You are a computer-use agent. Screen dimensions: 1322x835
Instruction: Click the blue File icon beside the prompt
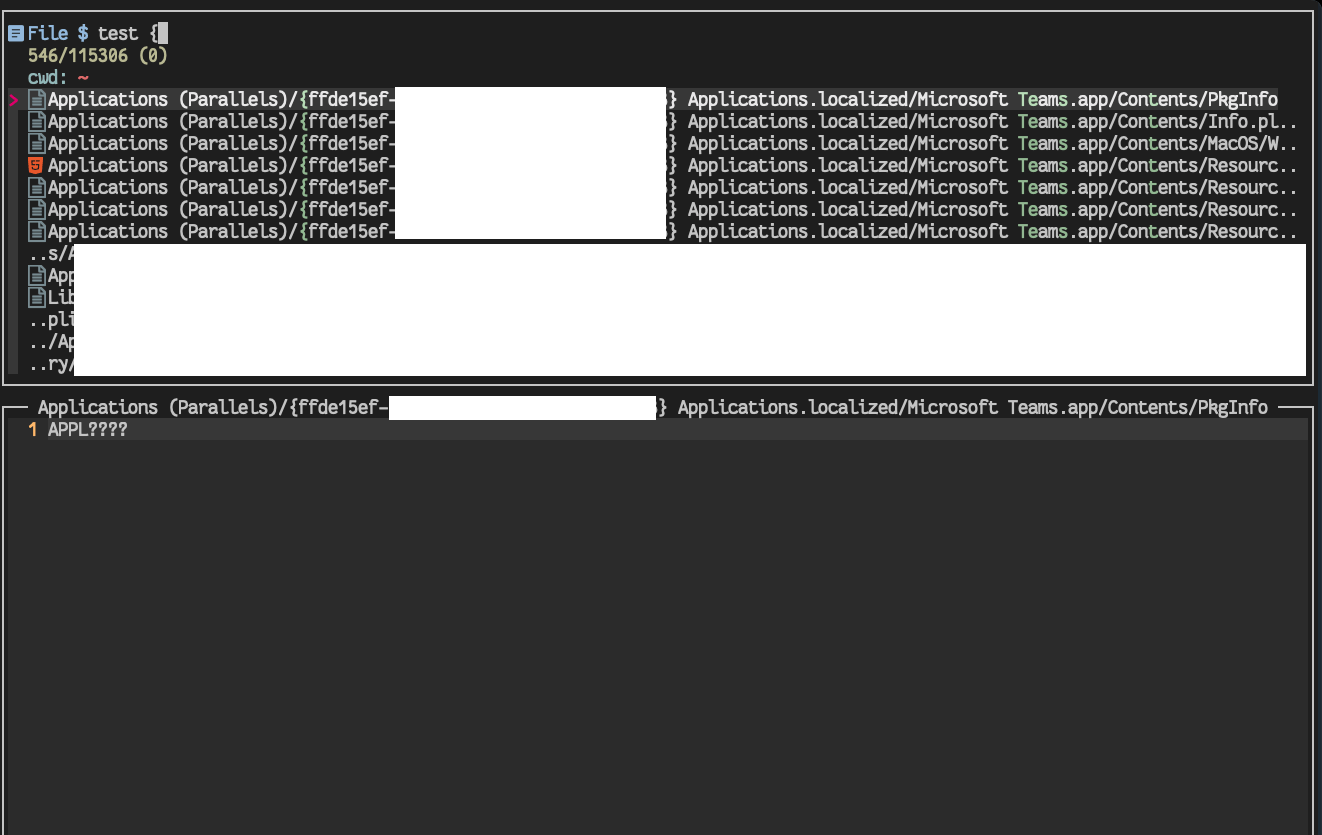[x=15, y=34]
